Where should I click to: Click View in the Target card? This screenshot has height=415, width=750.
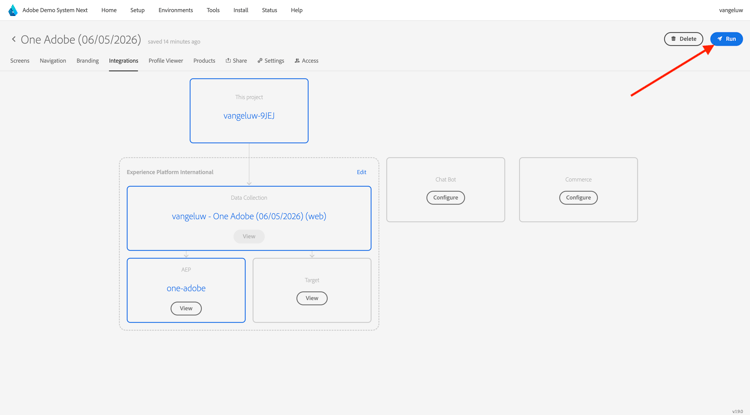(x=312, y=298)
